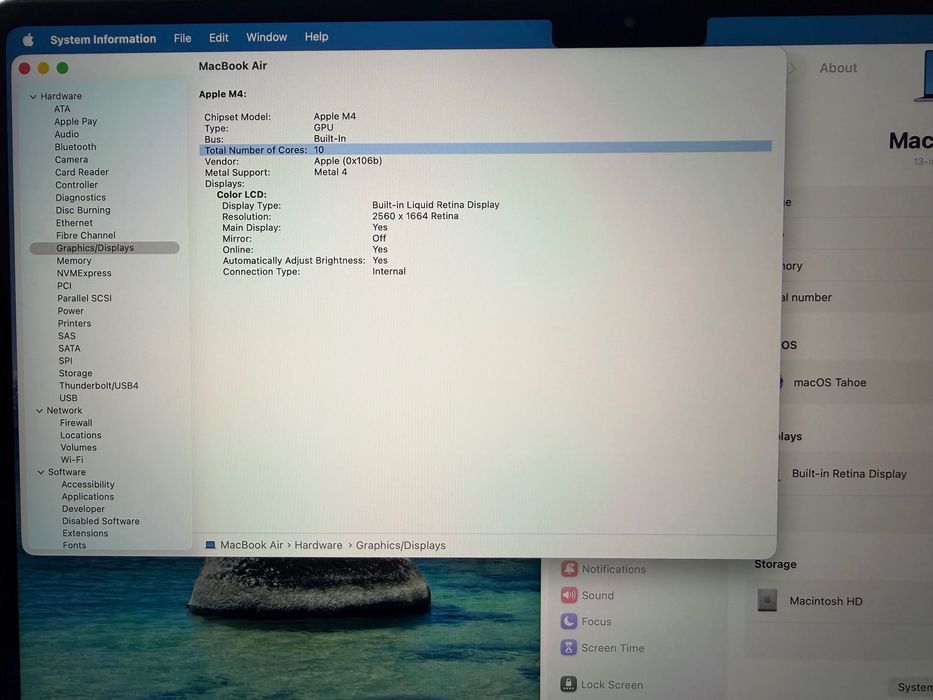Click the red close window button

click(24, 68)
